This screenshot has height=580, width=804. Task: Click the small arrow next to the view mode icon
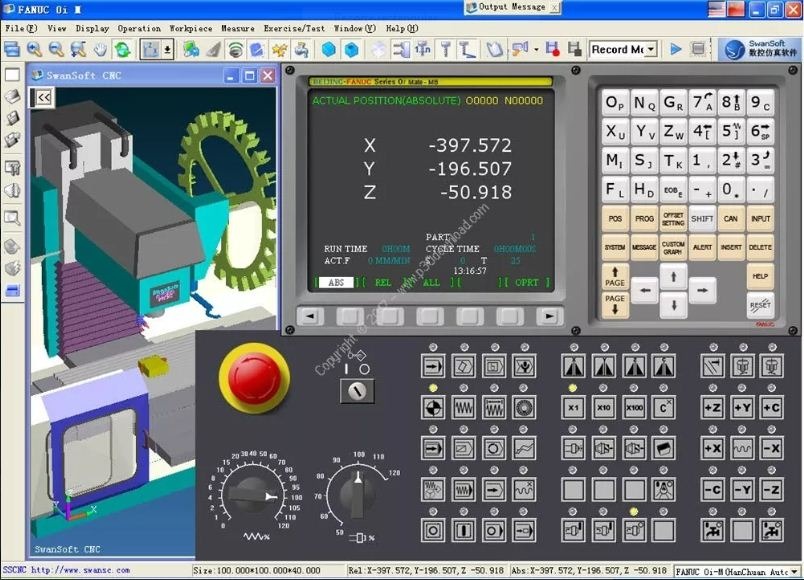(x=167, y=50)
